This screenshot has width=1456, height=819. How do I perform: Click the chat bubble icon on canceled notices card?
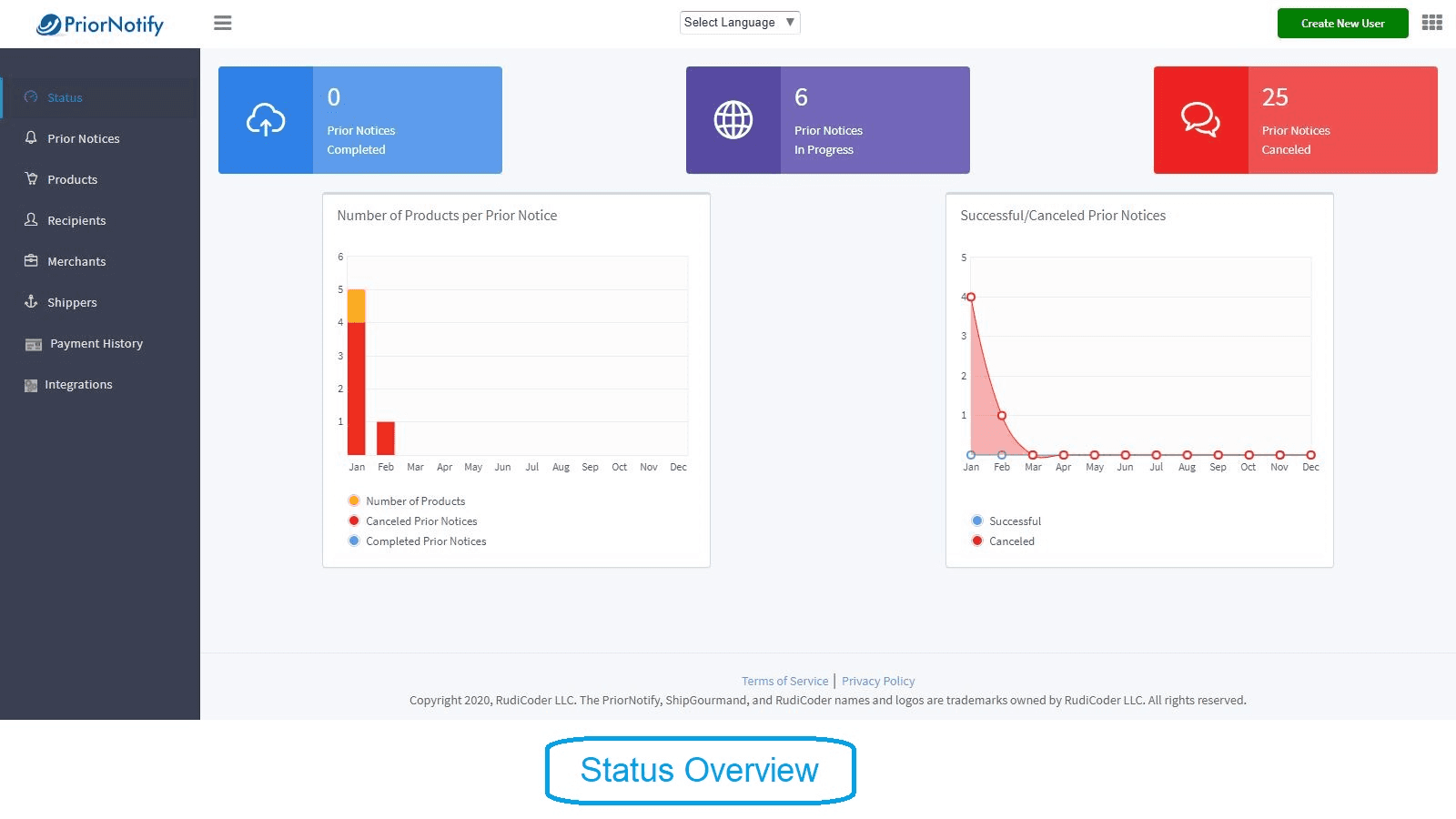1199,119
